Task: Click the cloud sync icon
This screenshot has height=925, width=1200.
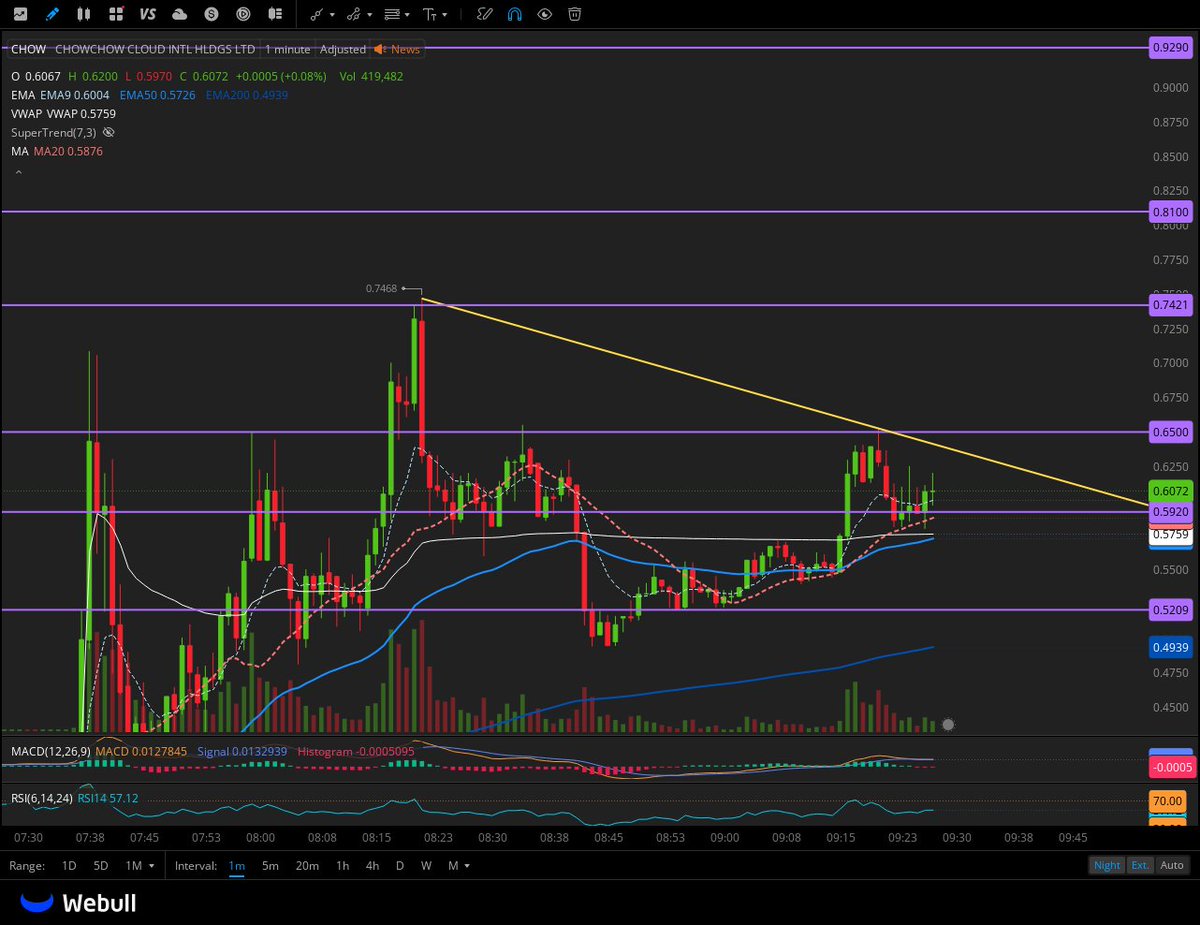Action: [180, 14]
